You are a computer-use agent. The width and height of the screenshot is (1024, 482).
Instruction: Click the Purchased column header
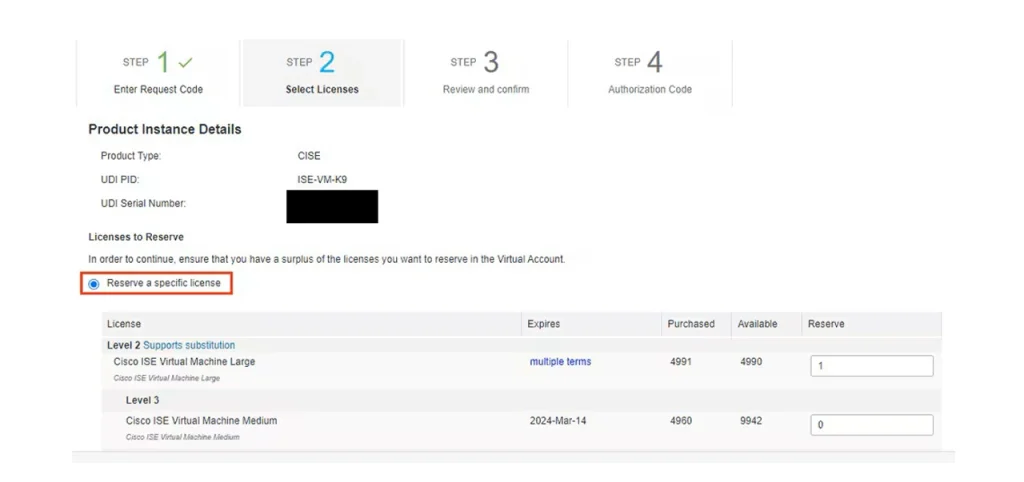691,324
